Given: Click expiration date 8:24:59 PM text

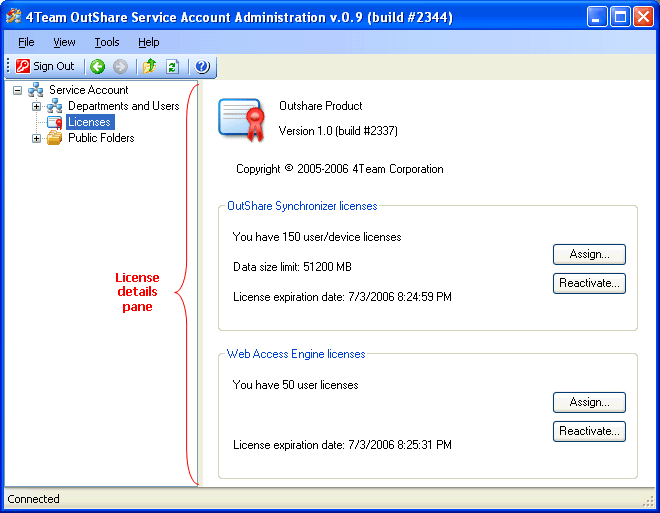Looking at the screenshot, I should [x=342, y=297].
